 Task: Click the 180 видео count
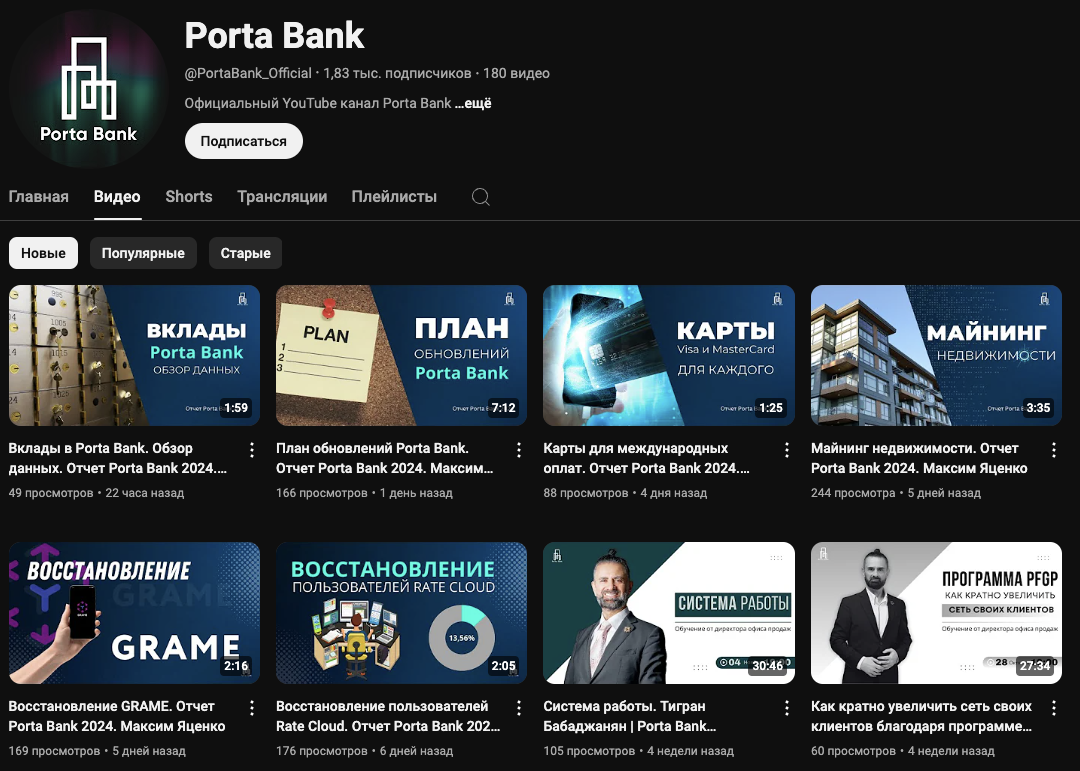coord(517,73)
